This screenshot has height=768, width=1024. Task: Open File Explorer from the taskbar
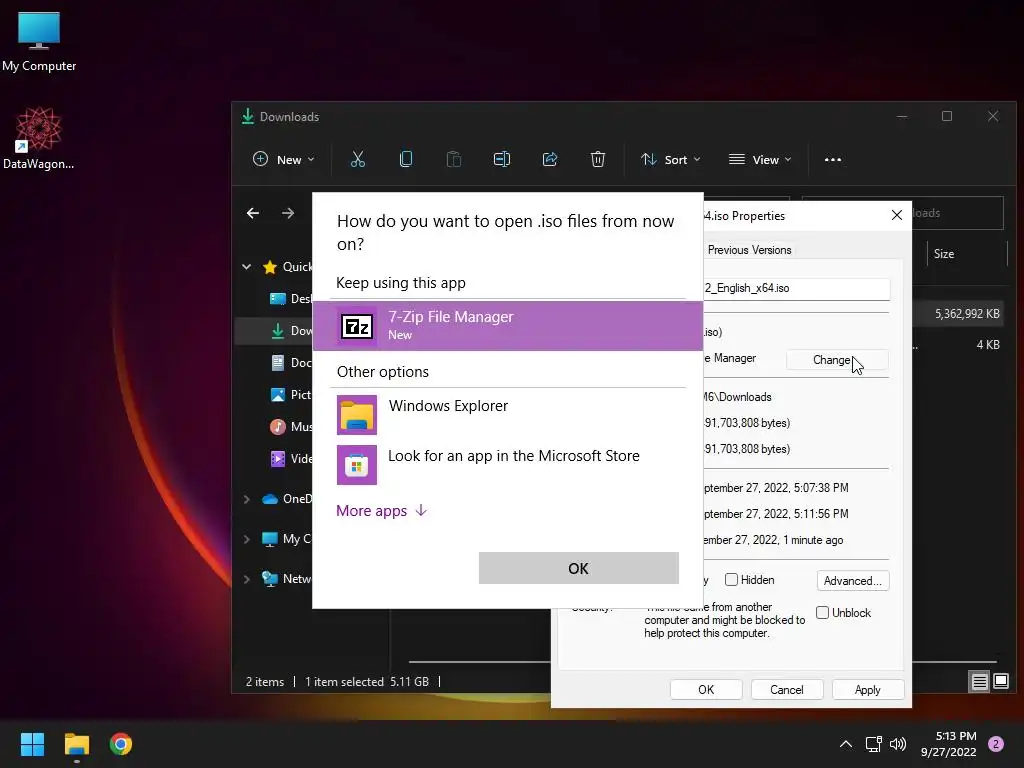pos(76,744)
